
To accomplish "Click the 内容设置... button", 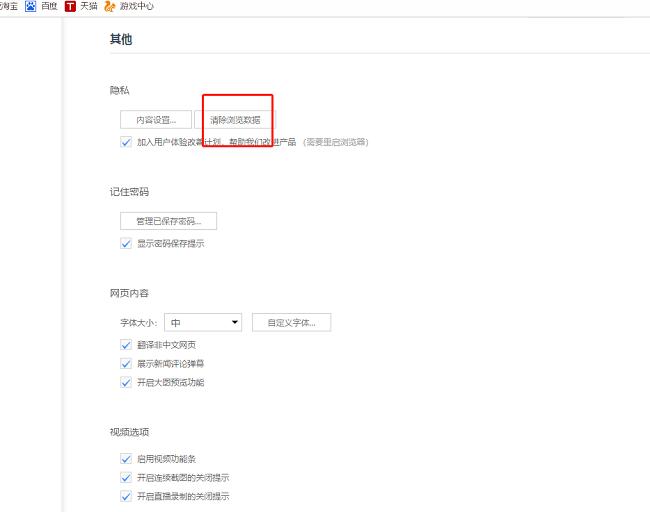I will point(156,120).
